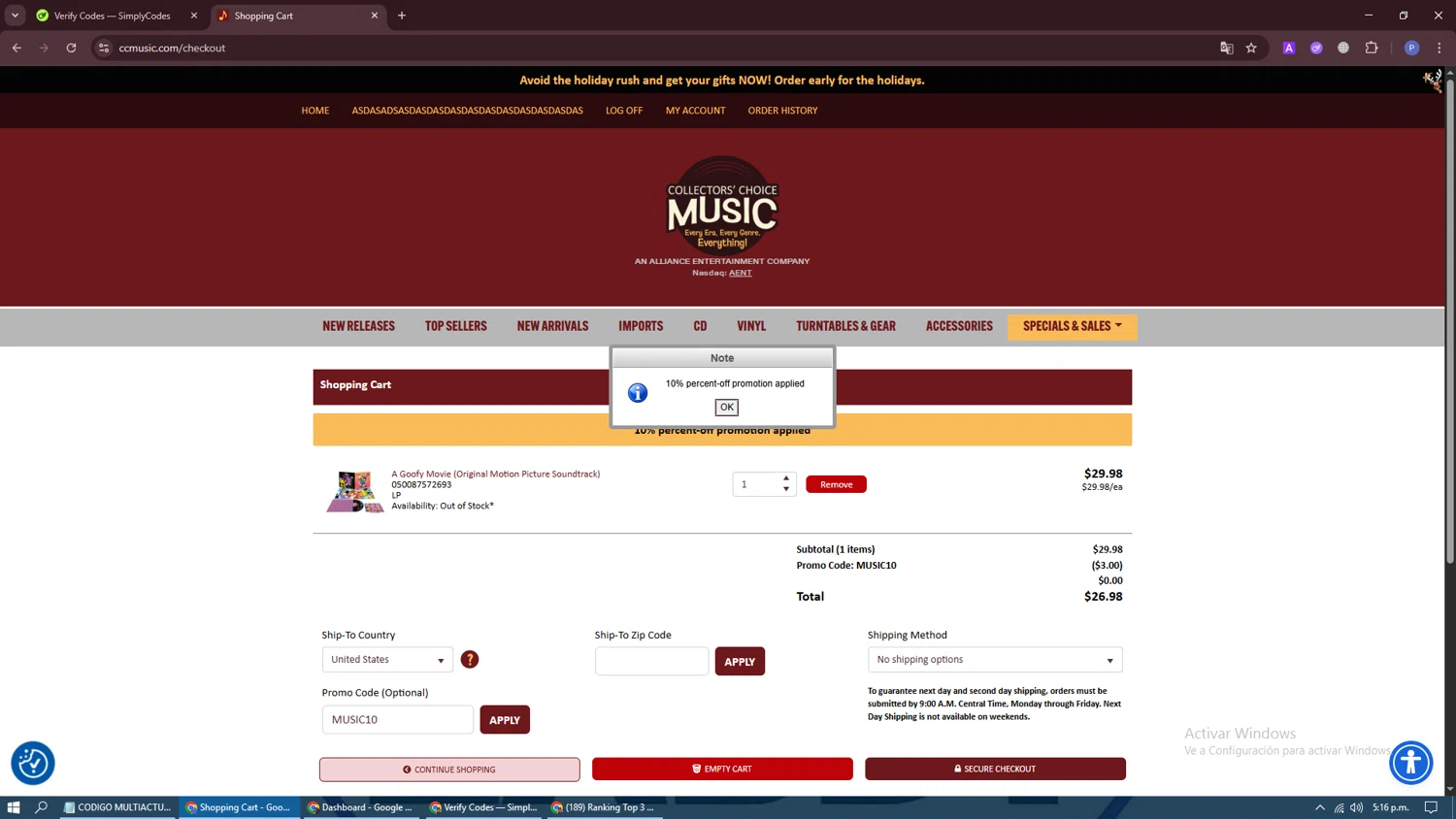1456x819 pixels.
Task: Open the purple A extension icon
Action: tap(1289, 48)
